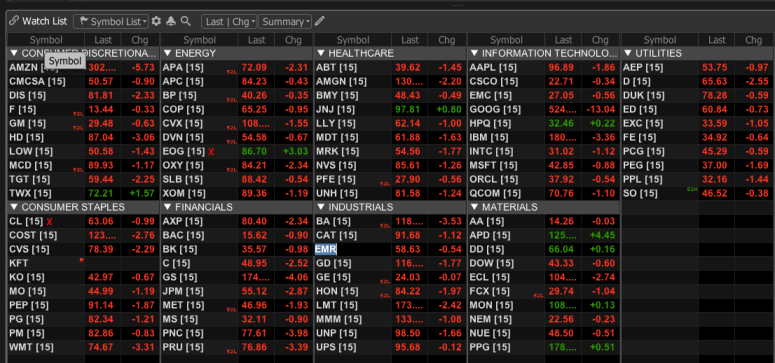
Task: Click the panel resize grip dots at top
Action: coord(458,5)
